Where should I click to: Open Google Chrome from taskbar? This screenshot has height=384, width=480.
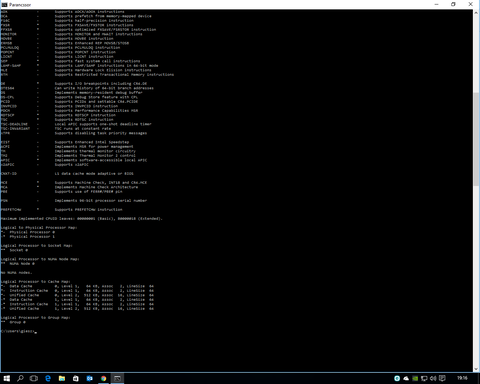click(x=104, y=378)
